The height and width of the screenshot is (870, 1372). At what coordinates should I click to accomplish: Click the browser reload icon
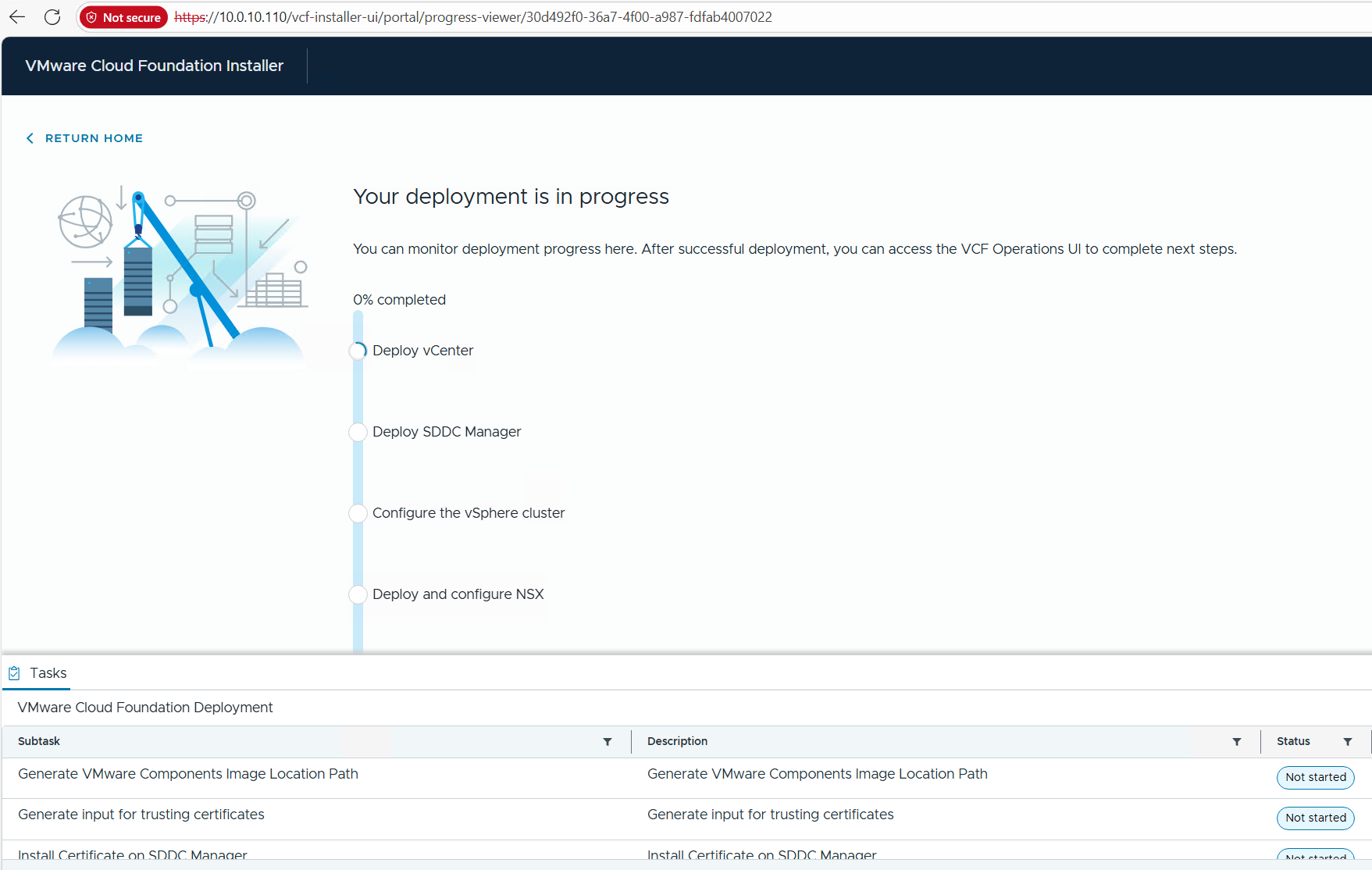(x=52, y=17)
